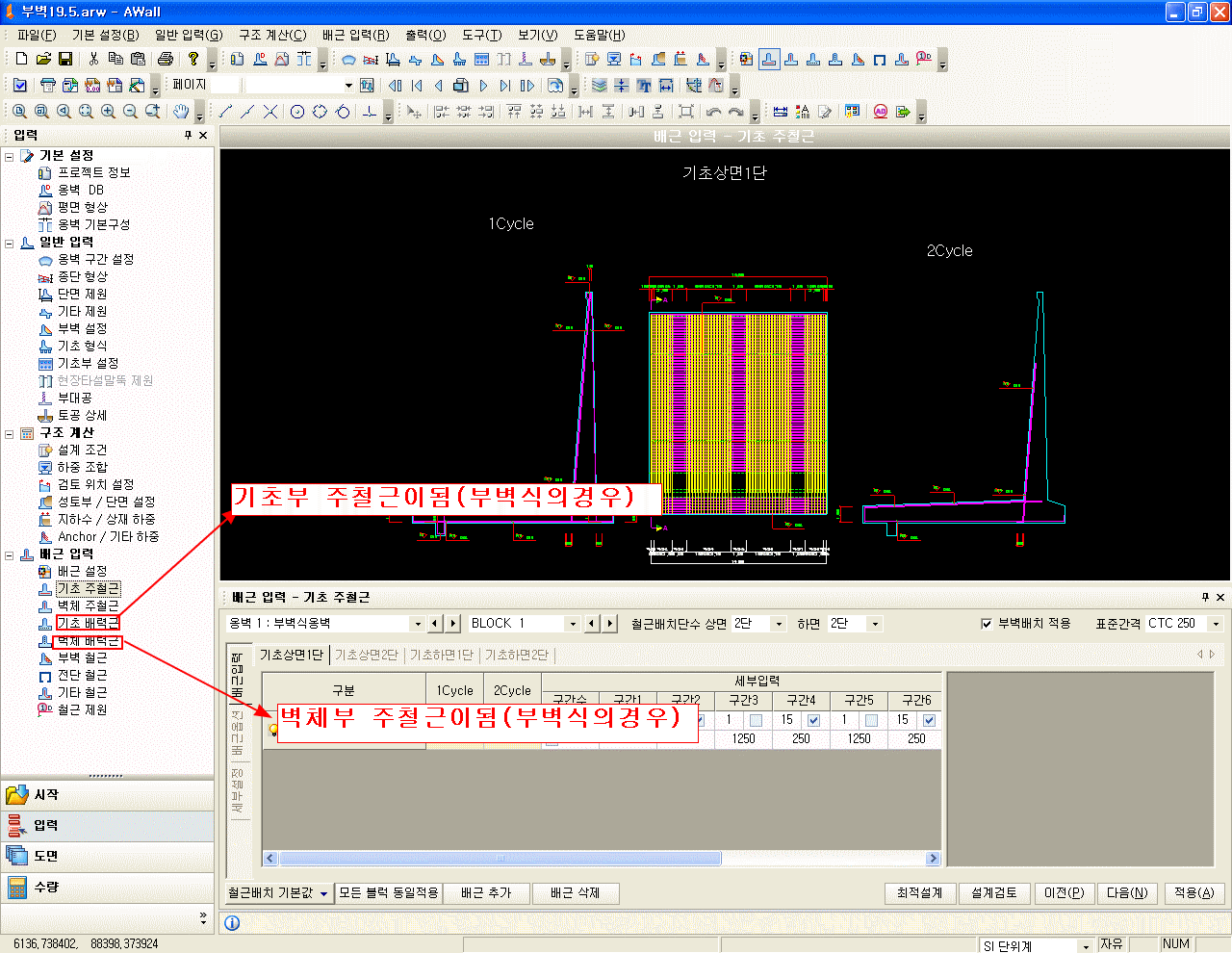The height and width of the screenshot is (953, 1232).
Task: Select 부벽 철근 in the tree
Action: pos(82,657)
